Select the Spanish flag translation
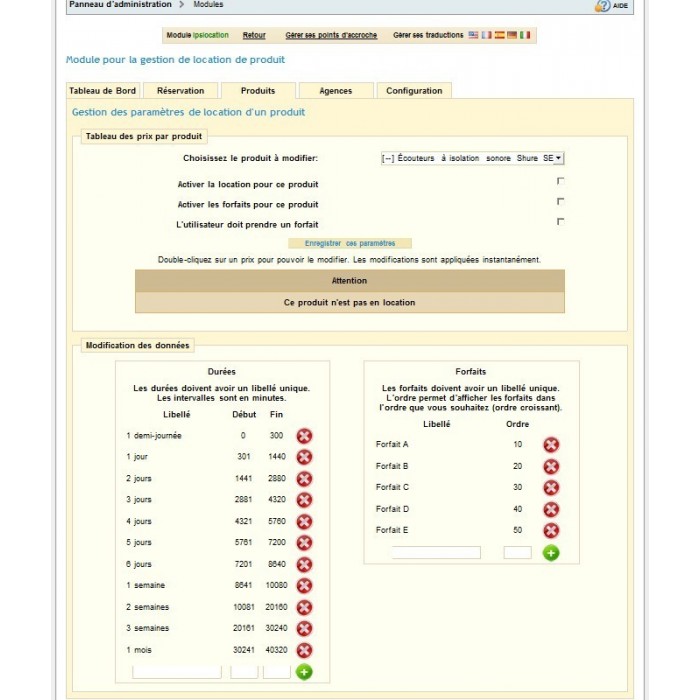The width and height of the screenshot is (700, 700). (500, 35)
